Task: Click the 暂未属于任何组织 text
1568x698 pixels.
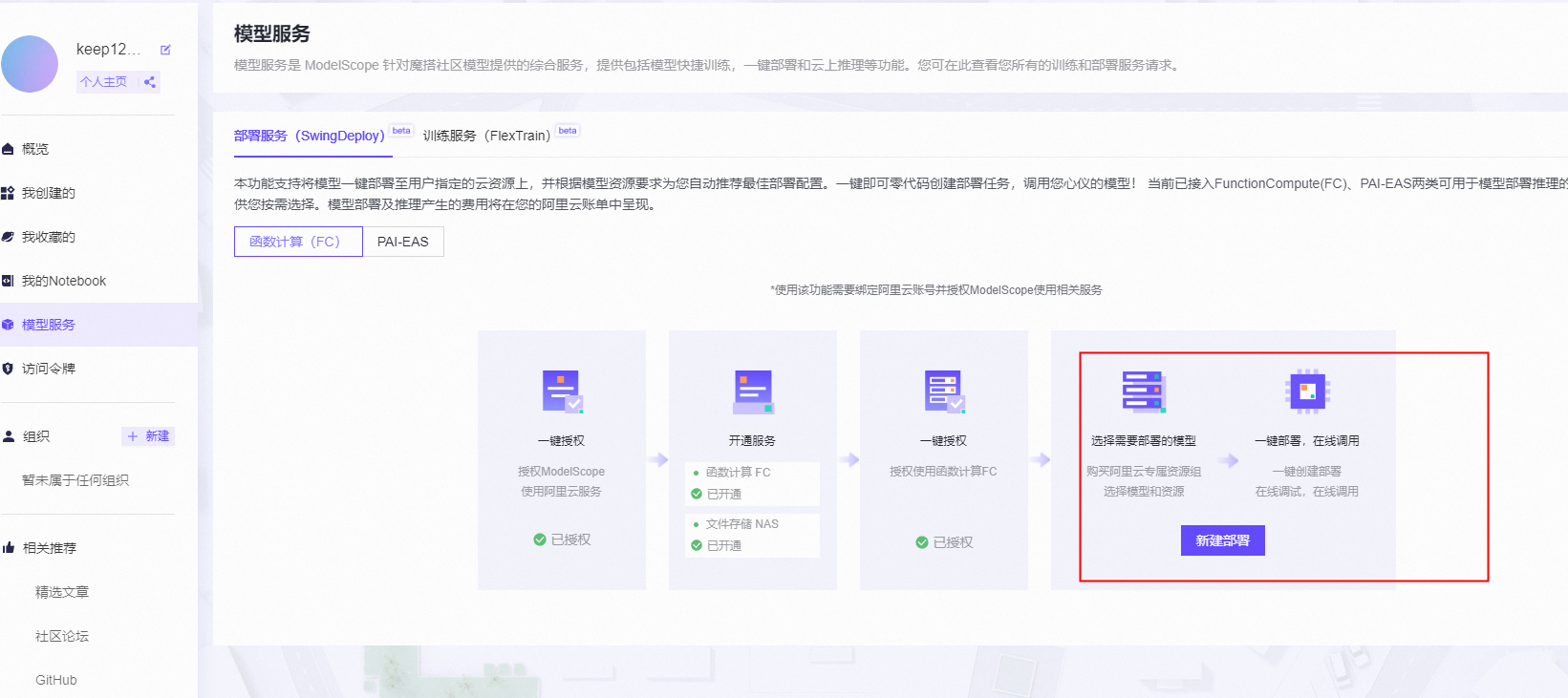Action: click(x=75, y=480)
